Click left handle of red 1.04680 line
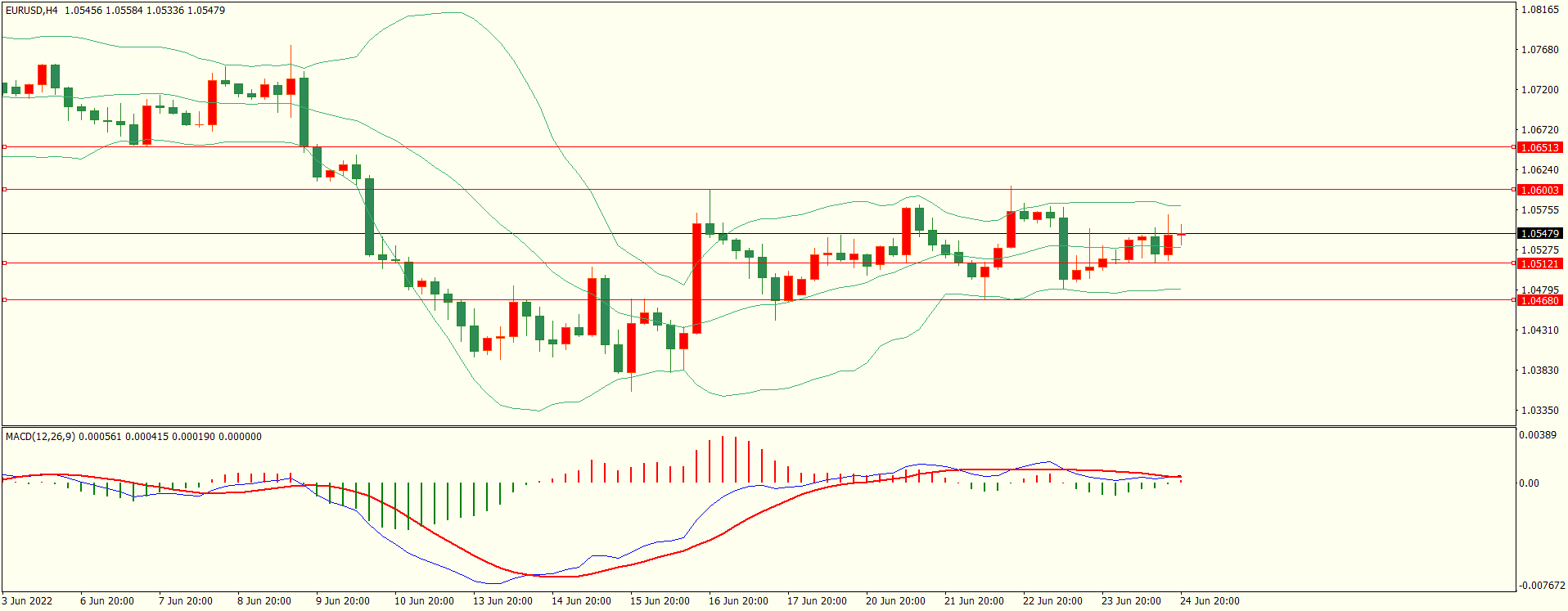 click(x=4, y=300)
